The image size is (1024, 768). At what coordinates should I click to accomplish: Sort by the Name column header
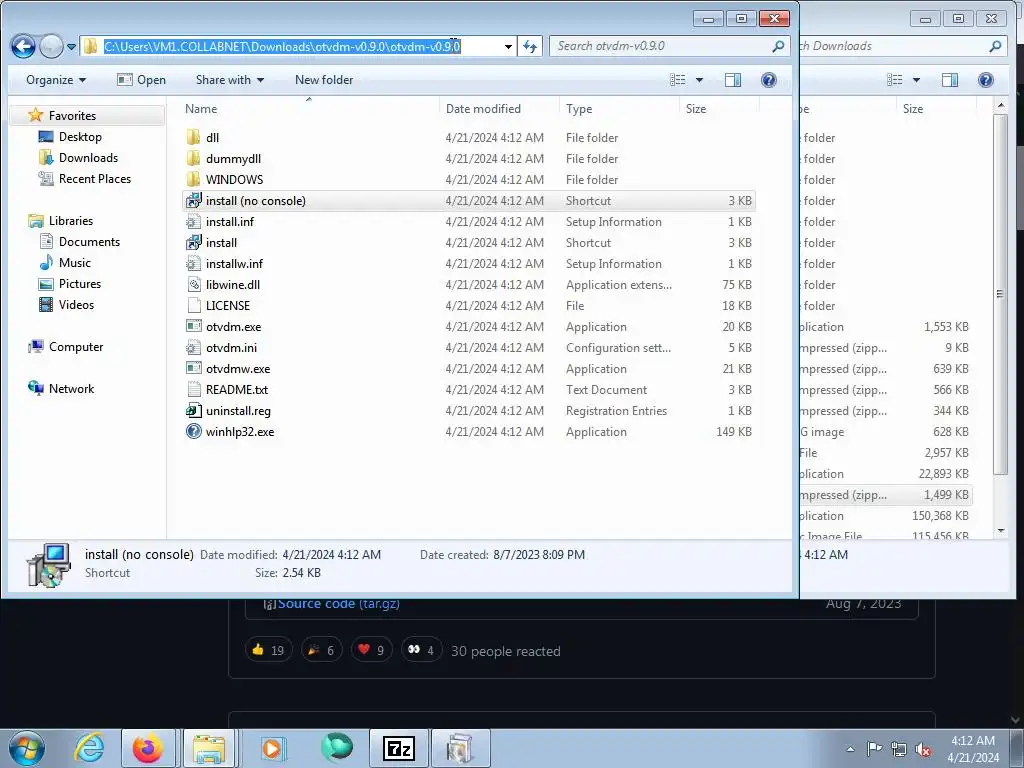click(x=309, y=108)
